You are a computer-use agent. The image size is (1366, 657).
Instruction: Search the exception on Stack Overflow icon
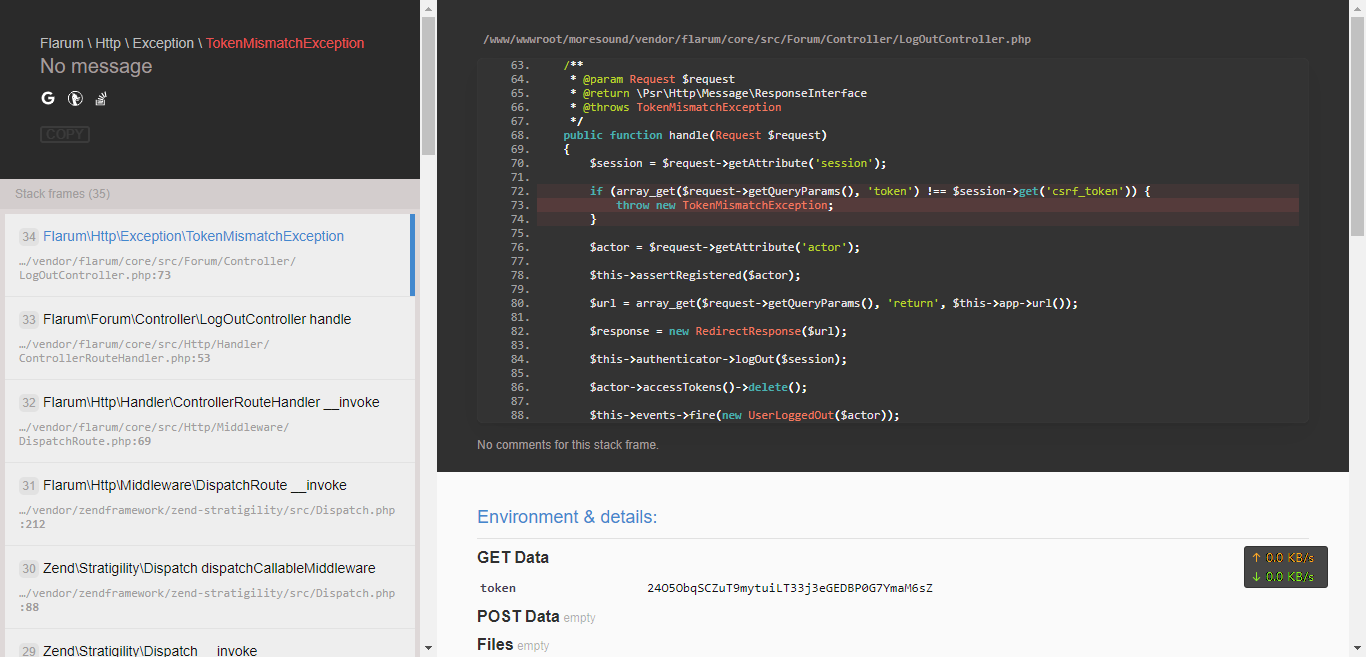click(101, 98)
